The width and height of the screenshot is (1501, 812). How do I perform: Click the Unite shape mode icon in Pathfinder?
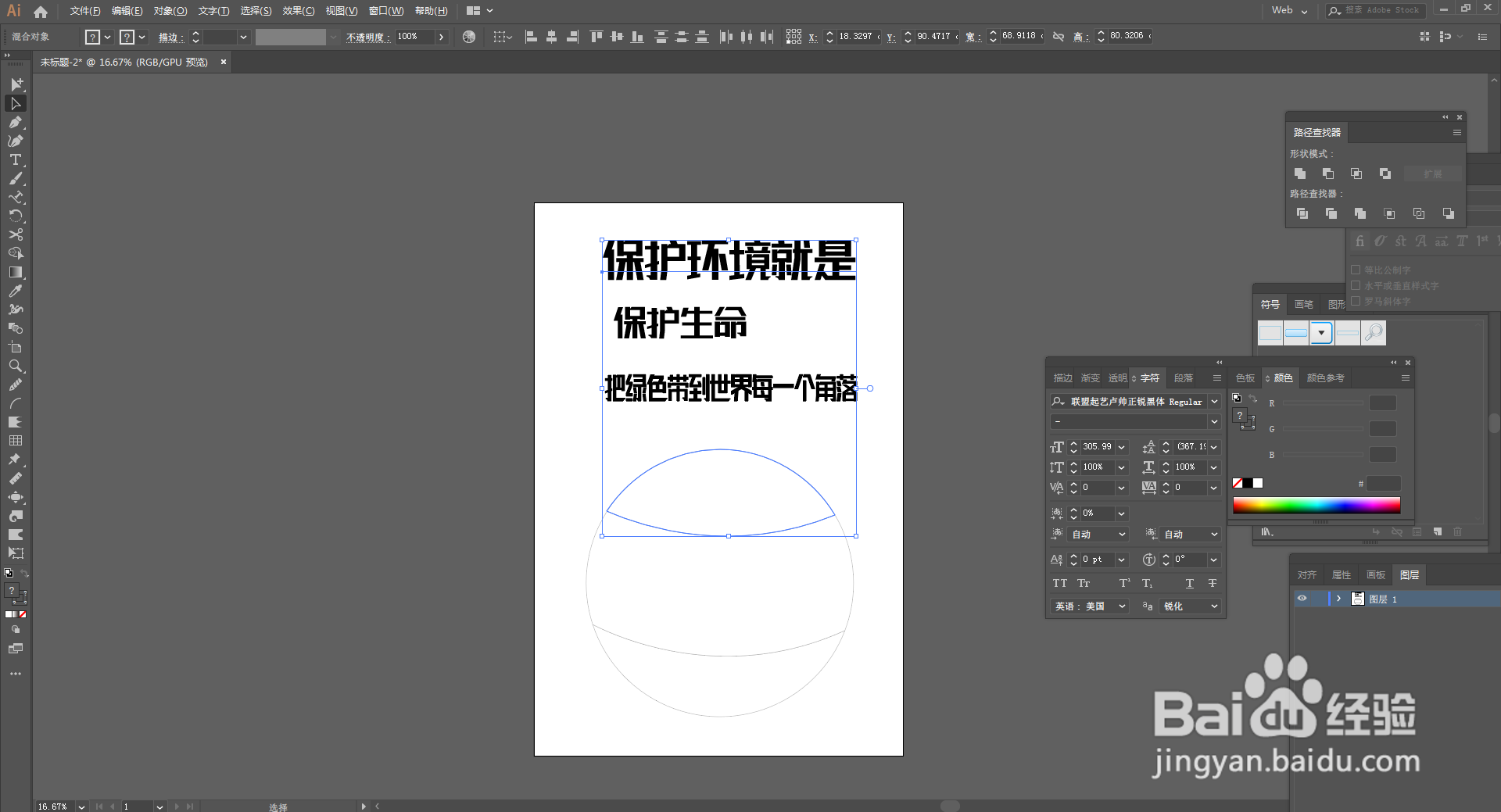tap(1300, 173)
